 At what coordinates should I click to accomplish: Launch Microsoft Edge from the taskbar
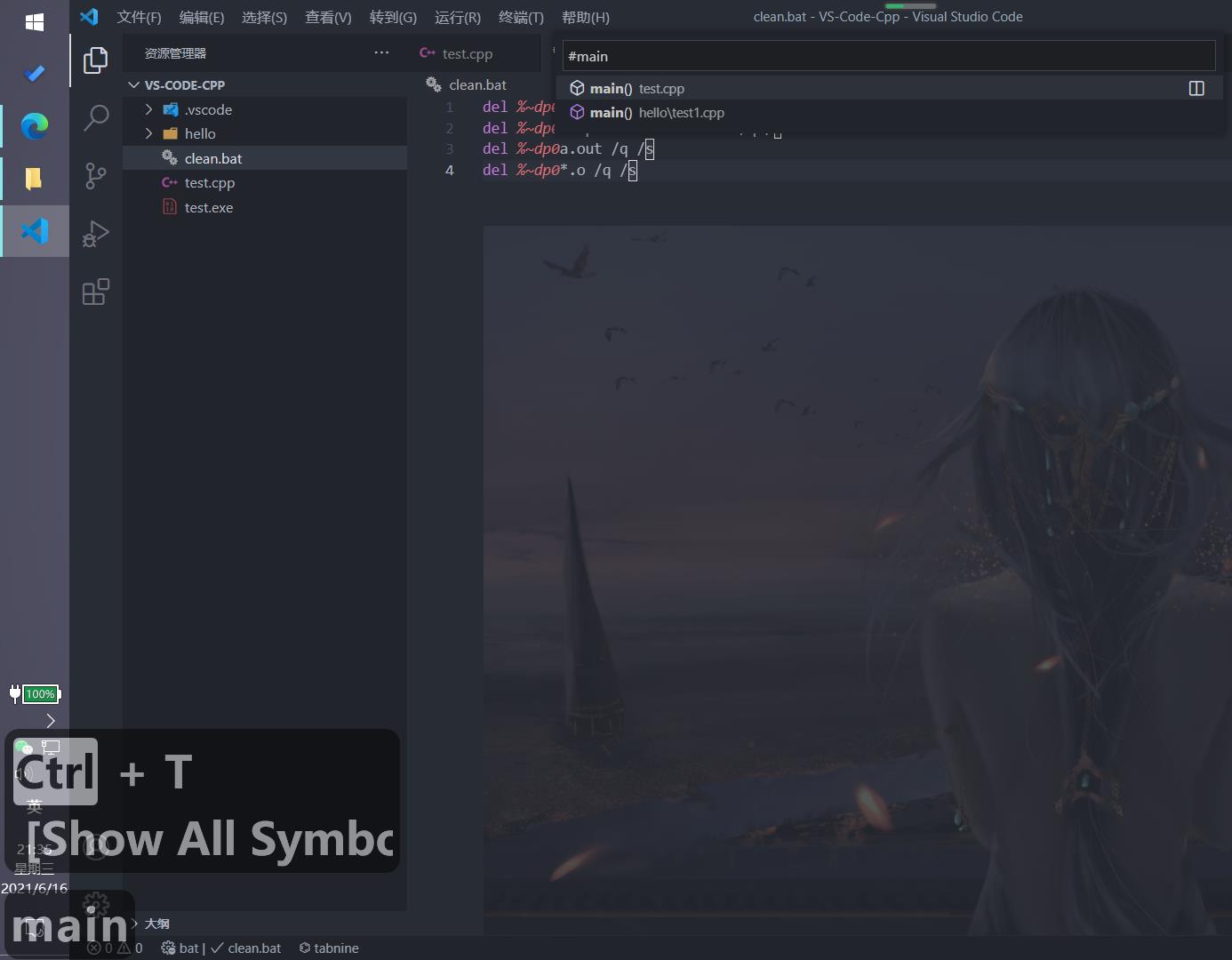pos(35,126)
